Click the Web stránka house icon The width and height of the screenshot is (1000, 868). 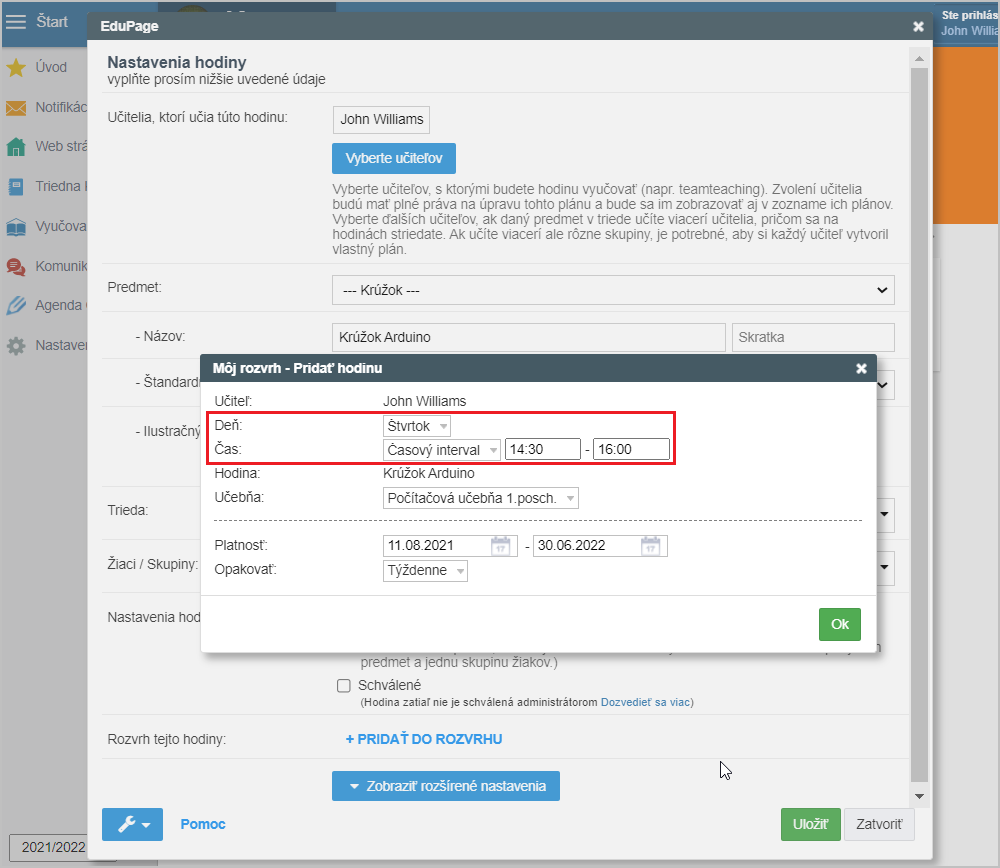click(16, 147)
